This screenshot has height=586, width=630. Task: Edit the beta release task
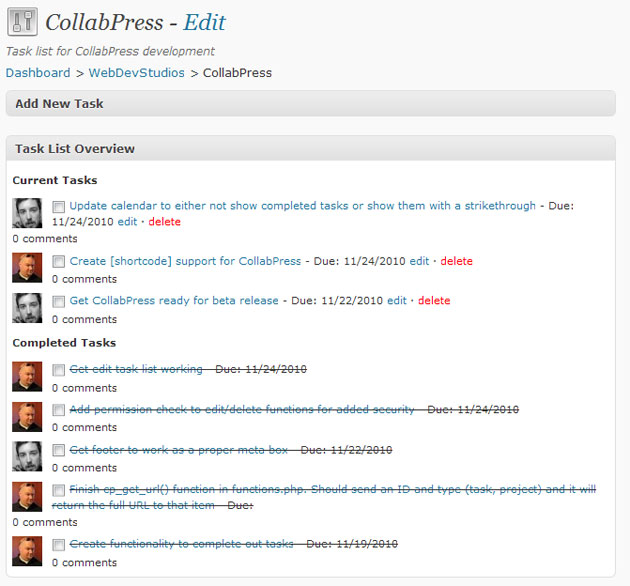(x=397, y=301)
